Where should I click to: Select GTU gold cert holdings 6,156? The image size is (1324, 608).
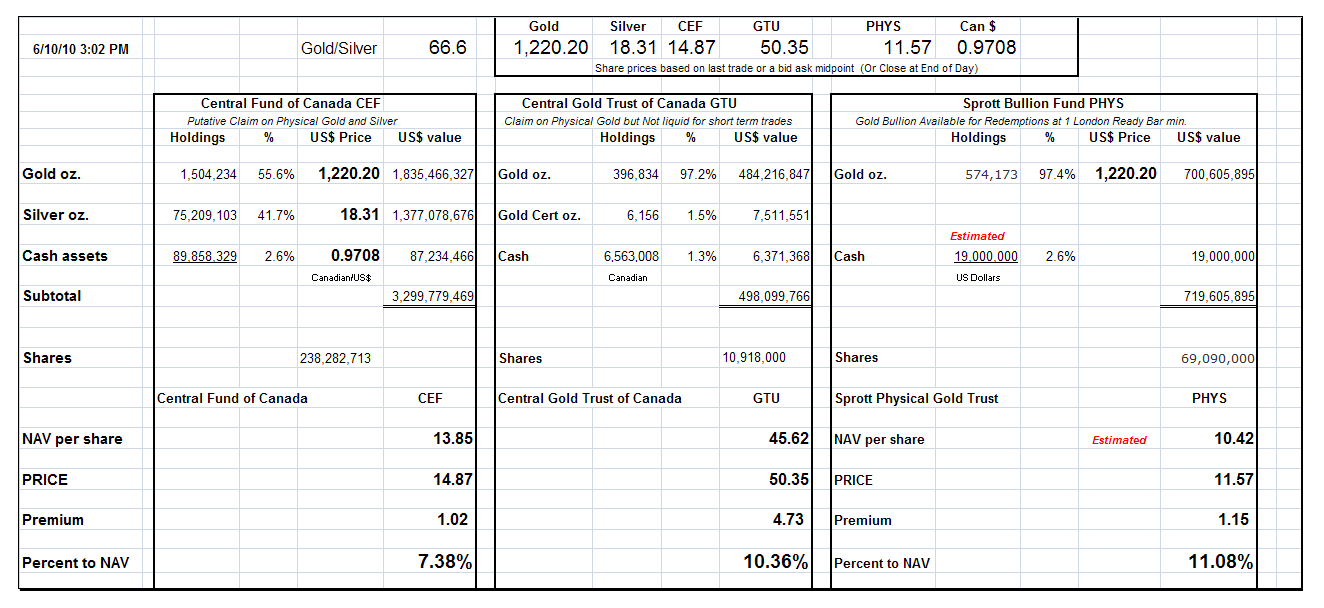[x=642, y=215]
